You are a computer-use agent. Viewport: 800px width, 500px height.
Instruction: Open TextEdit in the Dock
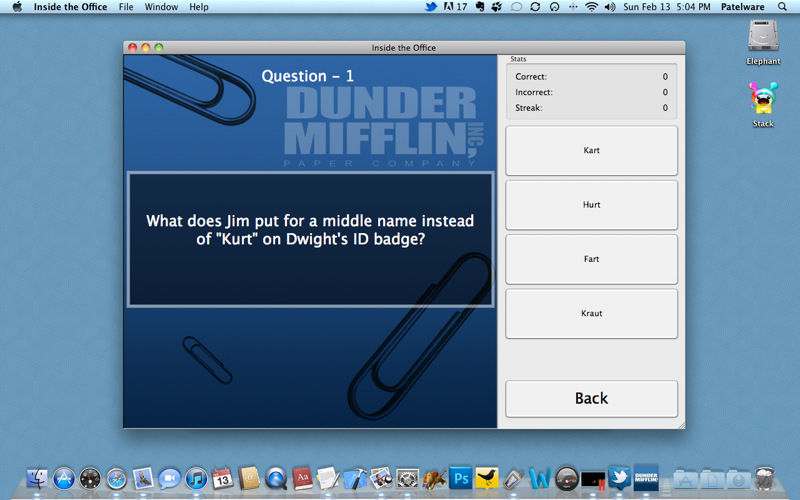tap(329, 479)
